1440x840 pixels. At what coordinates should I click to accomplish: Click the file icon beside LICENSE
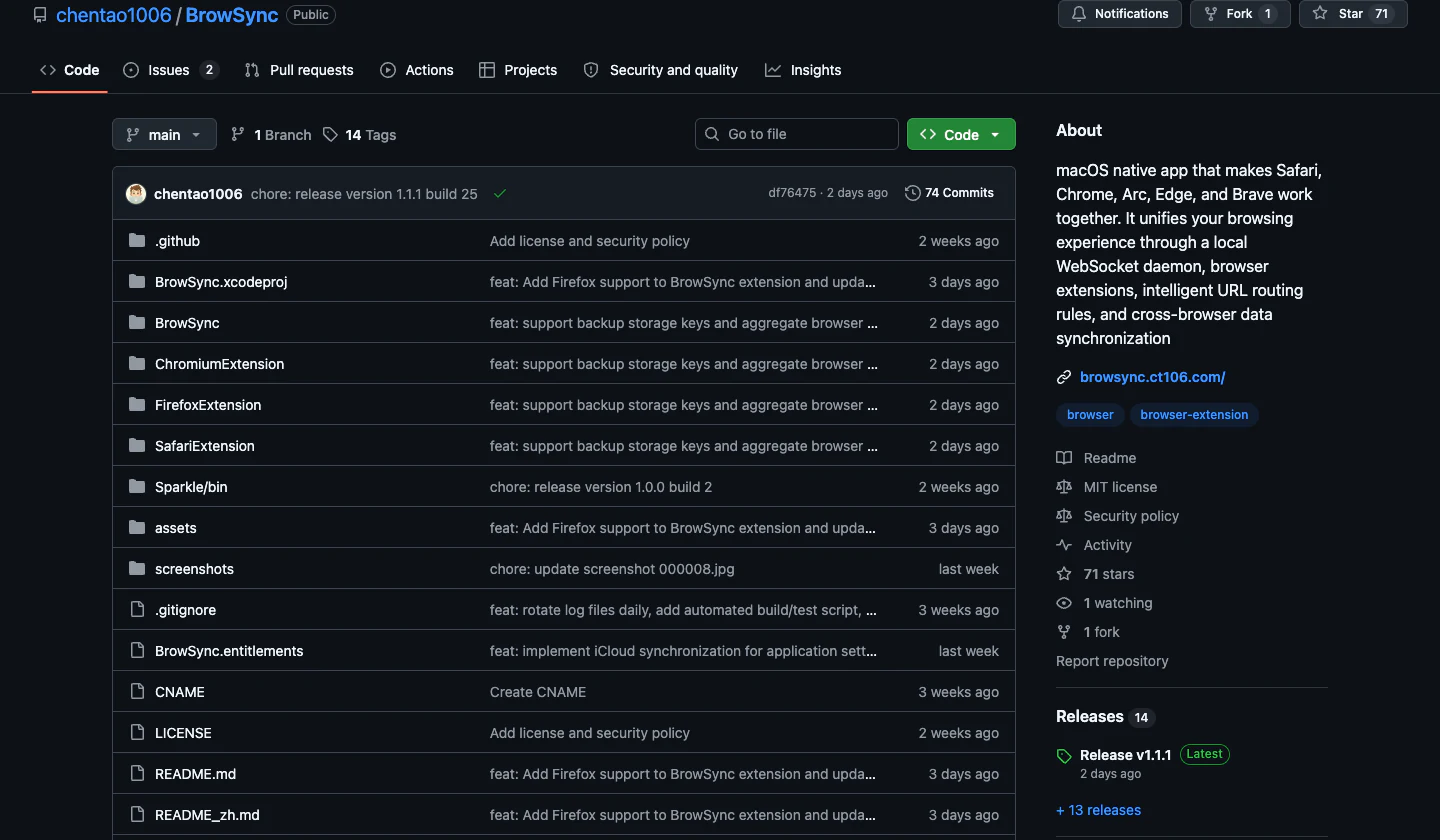(x=137, y=733)
